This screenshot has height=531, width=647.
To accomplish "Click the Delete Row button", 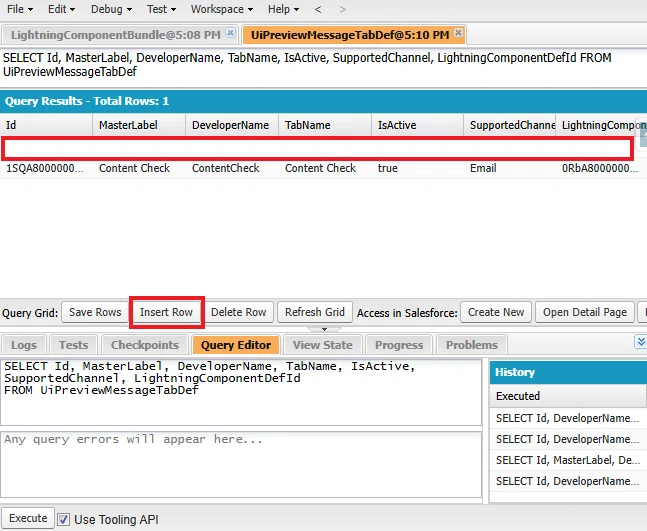I will point(238,312).
